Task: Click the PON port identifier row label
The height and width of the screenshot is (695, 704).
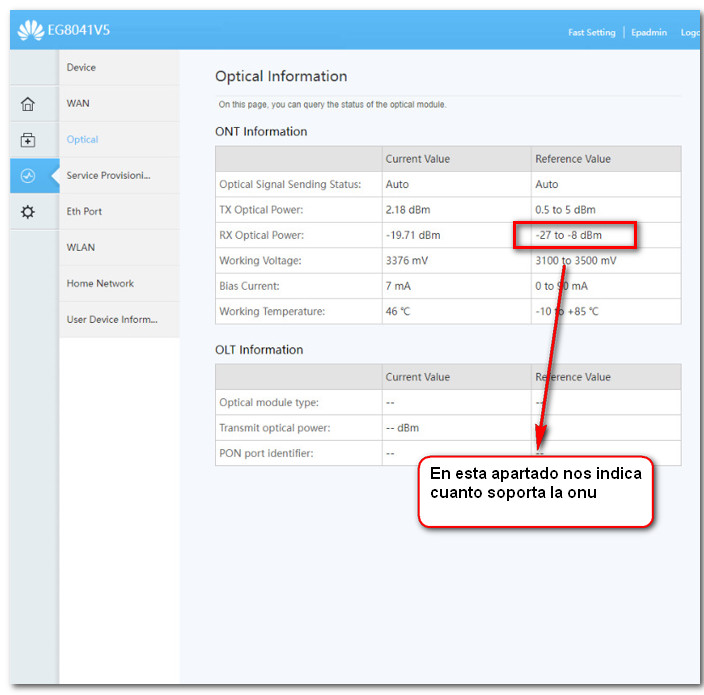Action: tap(266, 454)
